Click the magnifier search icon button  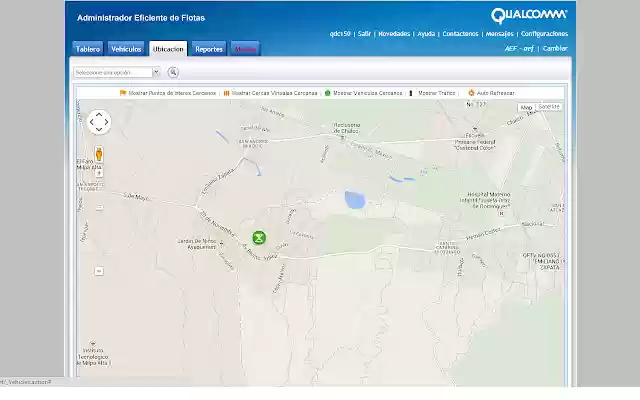[x=173, y=72]
